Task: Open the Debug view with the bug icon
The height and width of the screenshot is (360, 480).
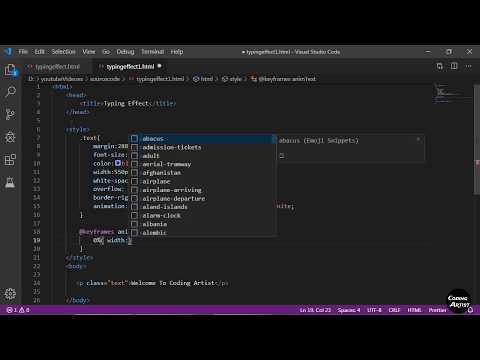Action: click(10, 137)
